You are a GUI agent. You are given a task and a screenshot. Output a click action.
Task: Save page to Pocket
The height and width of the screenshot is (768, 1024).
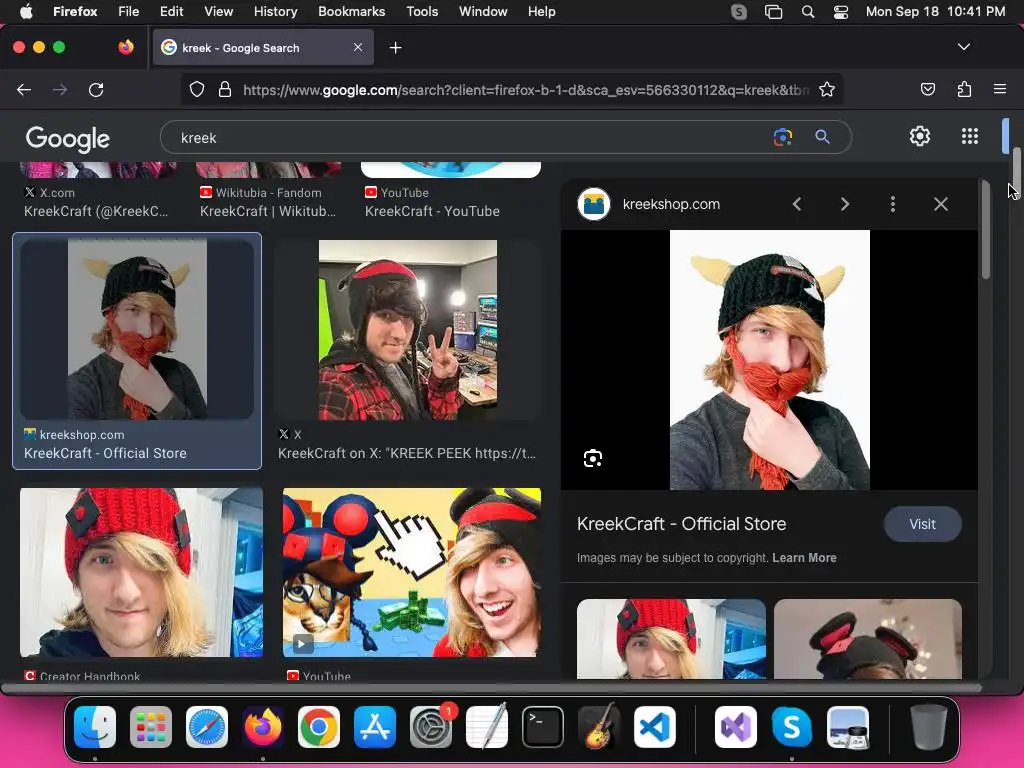(x=927, y=89)
